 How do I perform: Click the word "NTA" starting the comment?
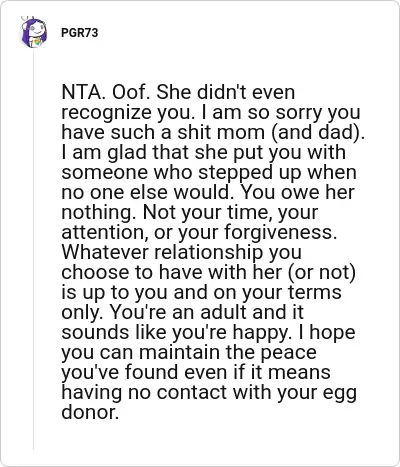(x=83, y=92)
